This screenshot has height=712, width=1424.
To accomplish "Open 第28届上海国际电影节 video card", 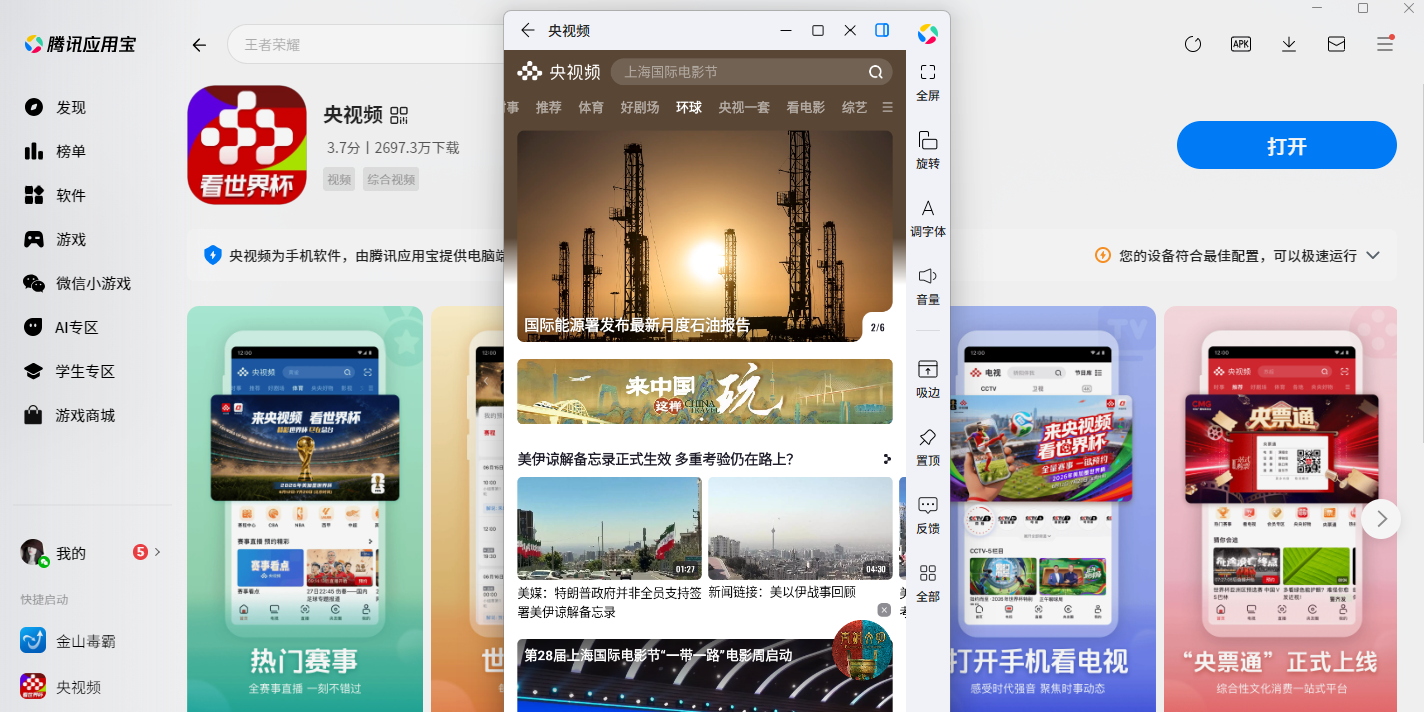I will (705, 675).
